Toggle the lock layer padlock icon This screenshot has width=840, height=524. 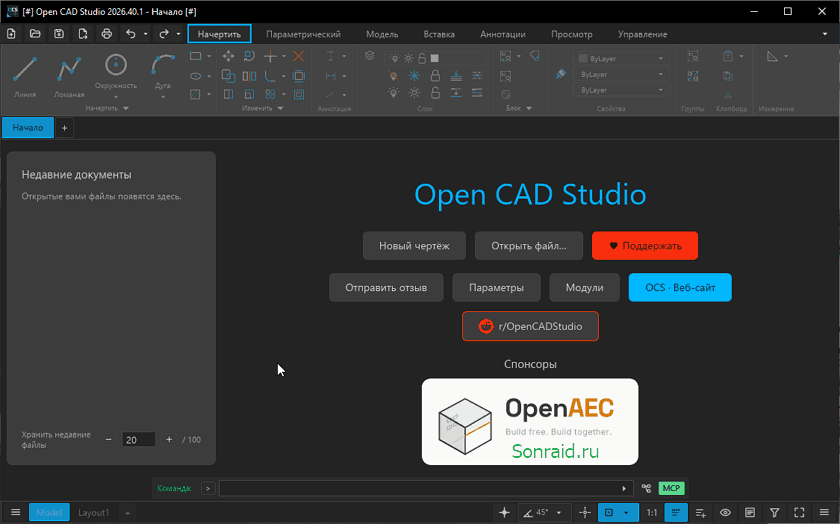pyautogui.click(x=435, y=76)
